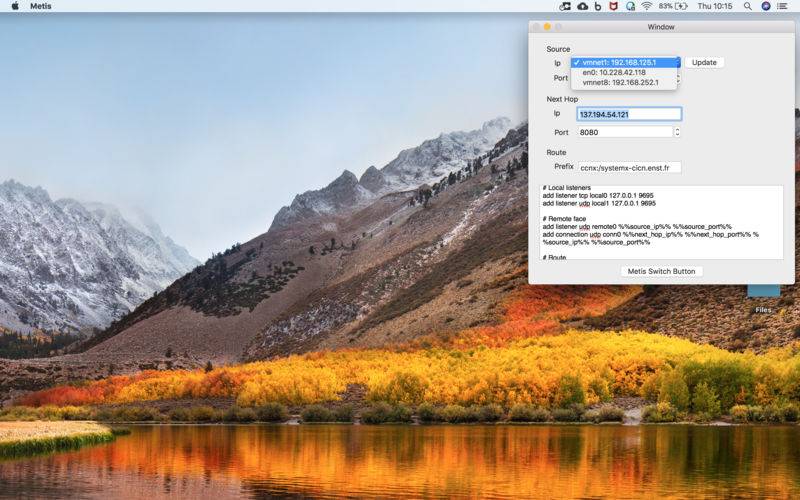800x500 pixels.
Task: Click inside the configuration script text area
Action: pyautogui.click(x=661, y=222)
